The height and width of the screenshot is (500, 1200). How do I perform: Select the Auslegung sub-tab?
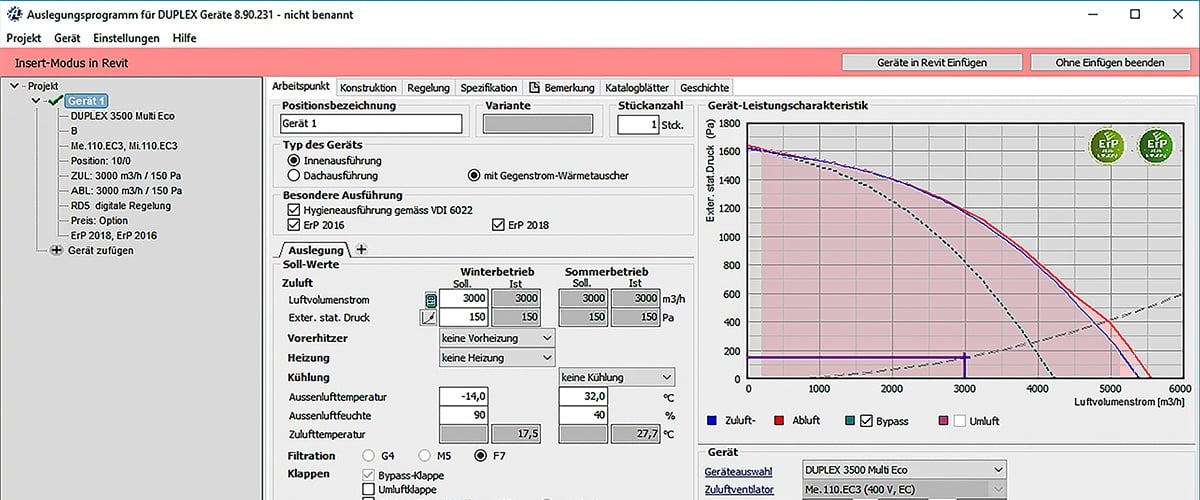[x=317, y=249]
